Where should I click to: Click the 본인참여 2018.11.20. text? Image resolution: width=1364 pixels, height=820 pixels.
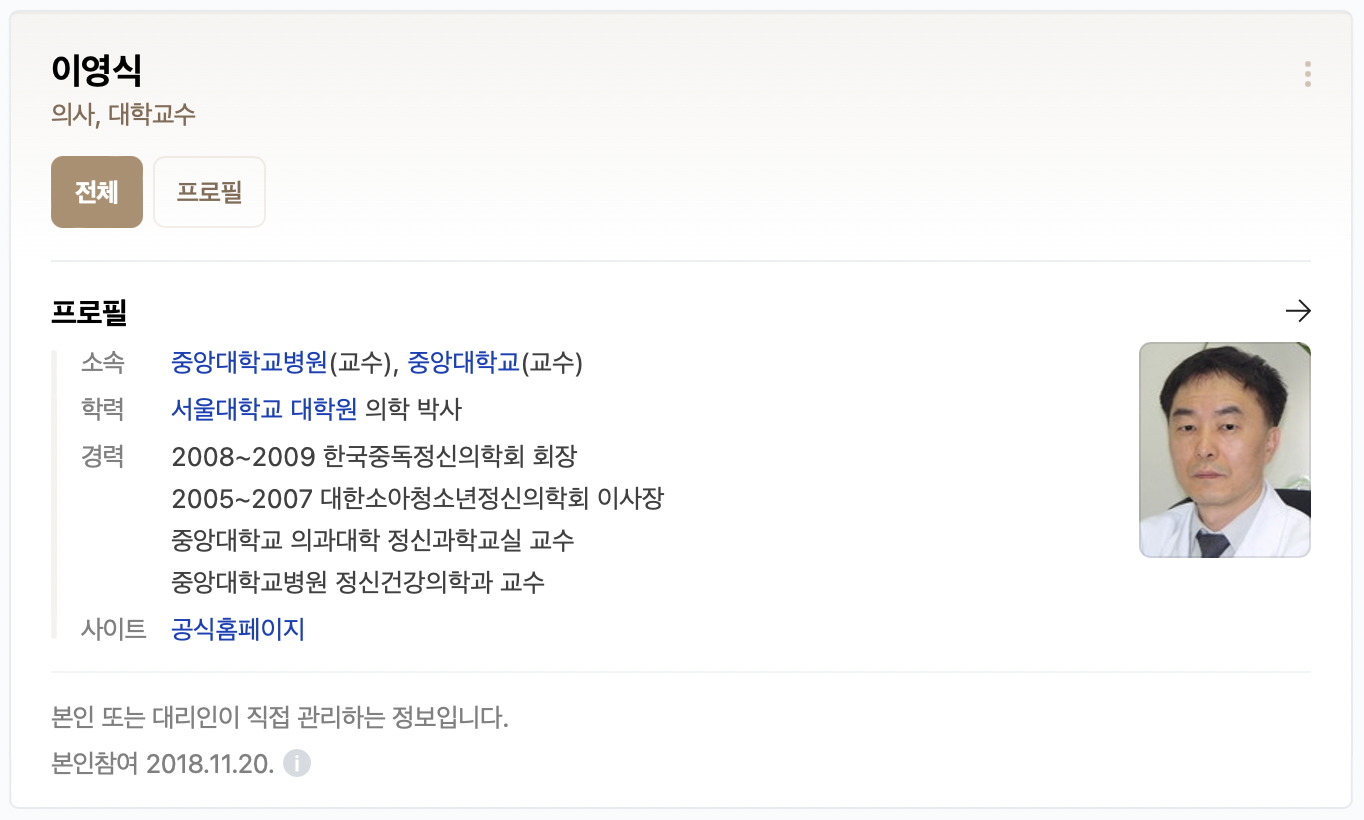[162, 764]
